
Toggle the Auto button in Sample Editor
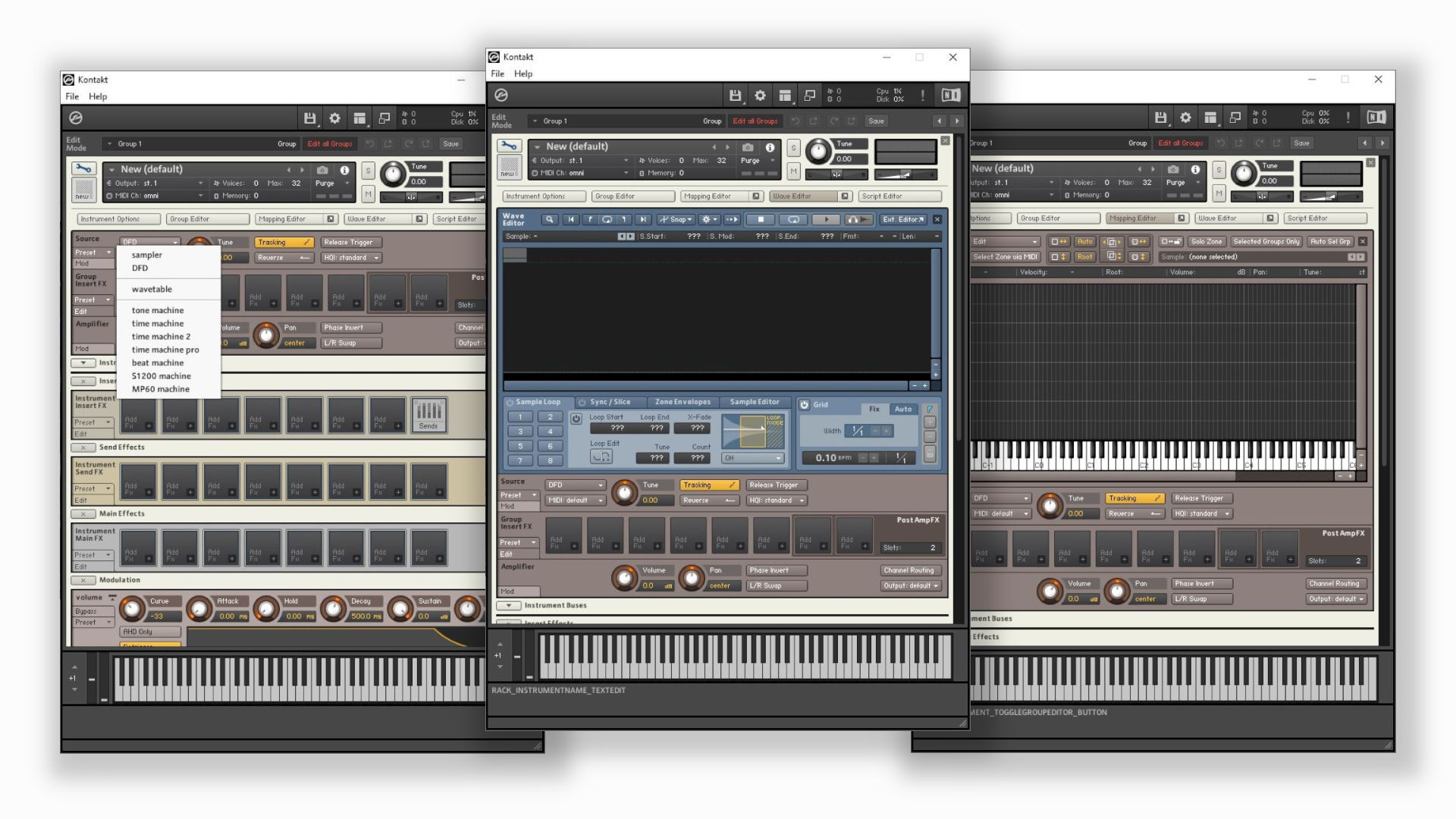coord(904,408)
